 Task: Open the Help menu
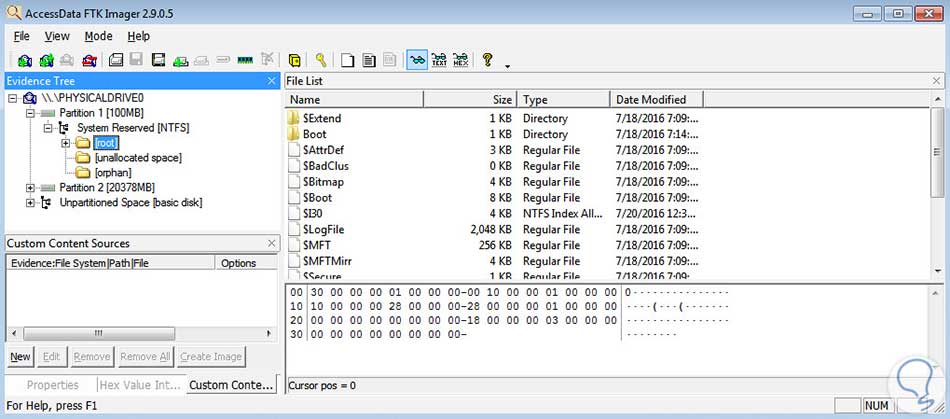(x=138, y=36)
